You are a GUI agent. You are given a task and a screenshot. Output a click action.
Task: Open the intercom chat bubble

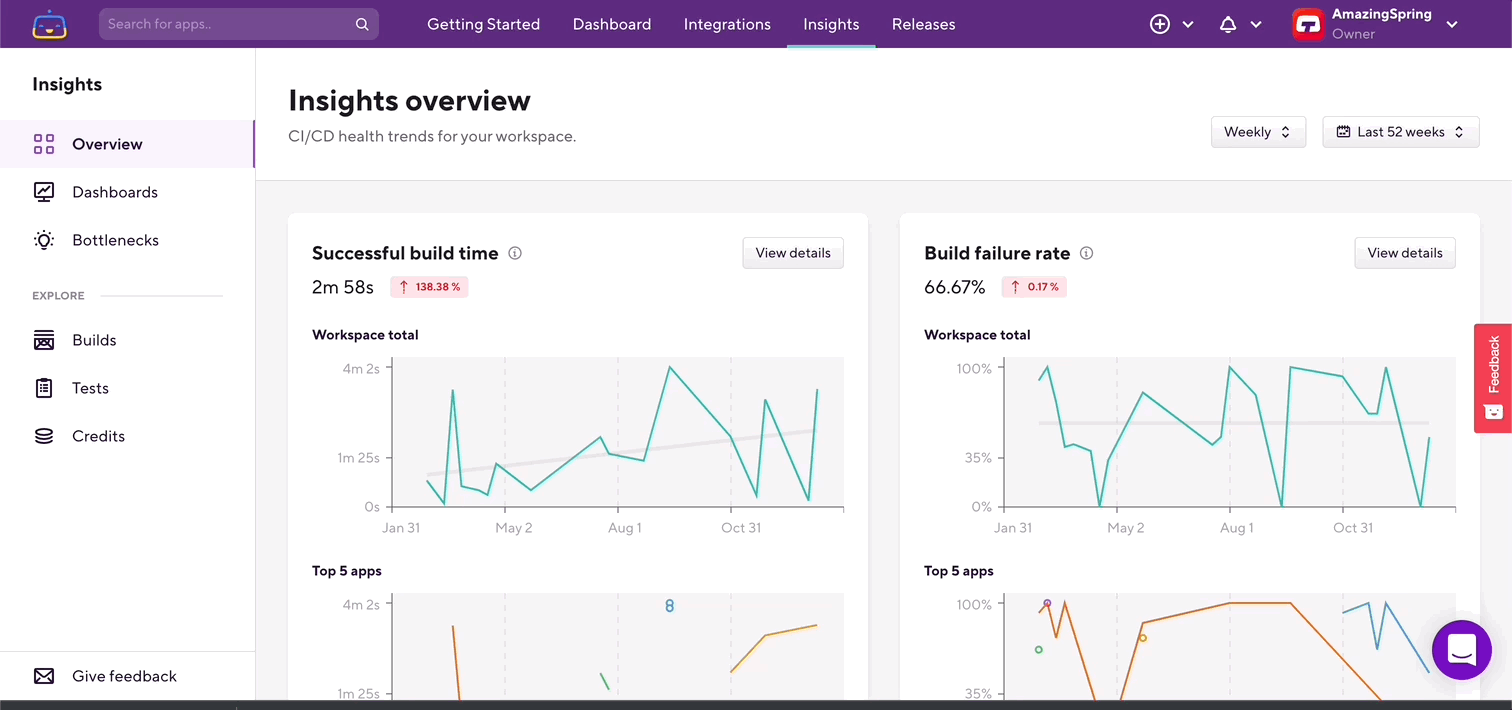1461,650
